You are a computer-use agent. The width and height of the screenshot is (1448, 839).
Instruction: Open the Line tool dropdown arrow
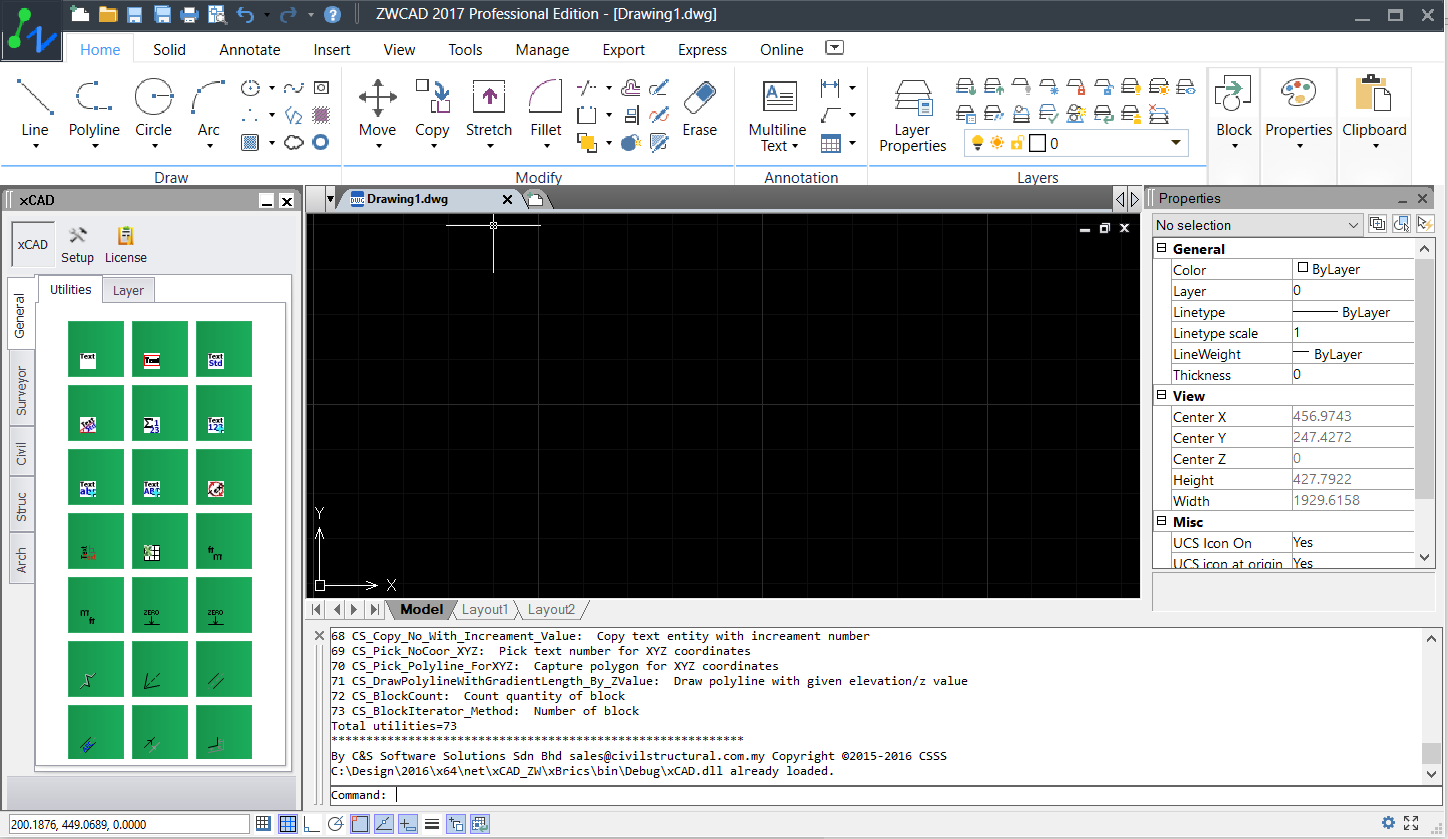35,147
